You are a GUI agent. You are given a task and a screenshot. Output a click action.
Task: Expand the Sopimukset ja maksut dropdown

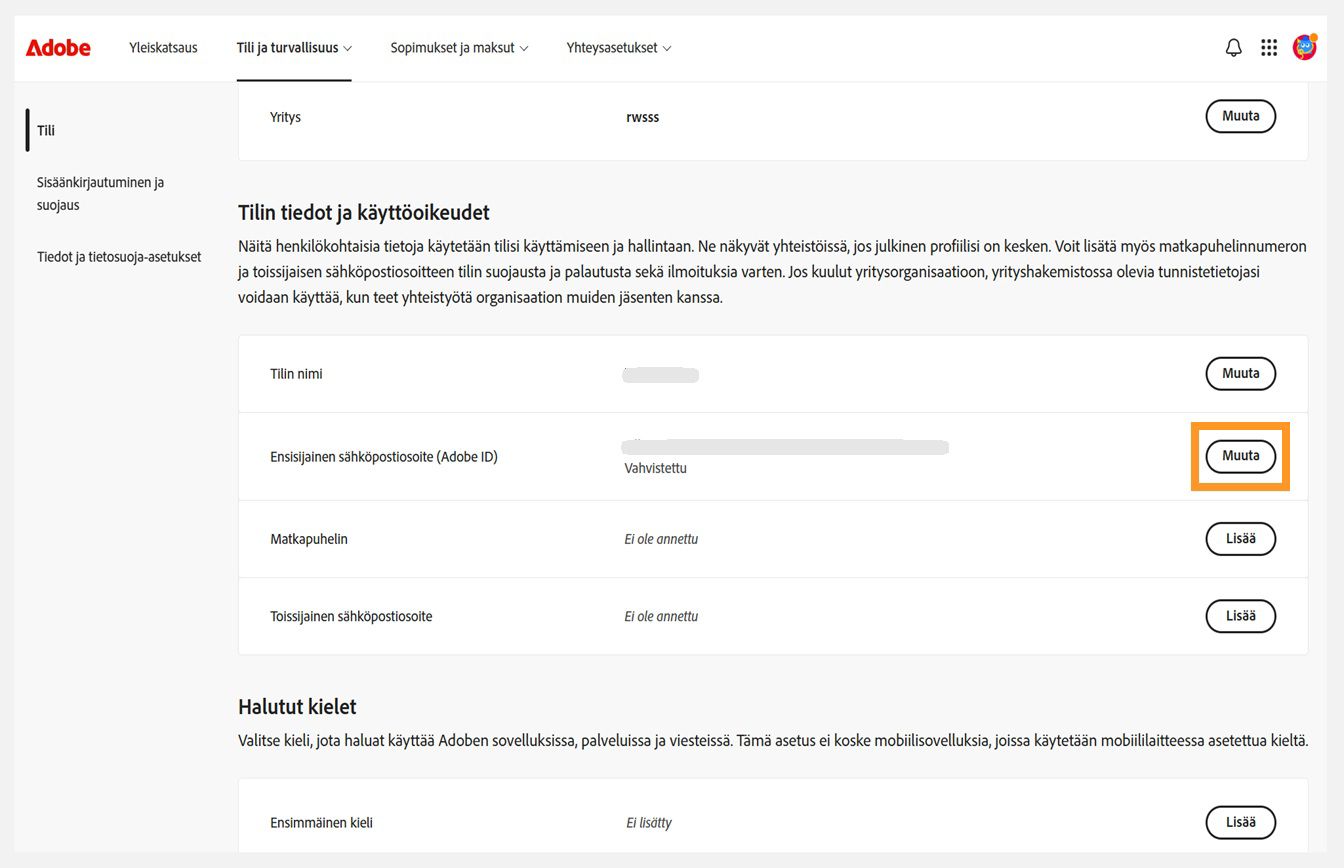click(x=525, y=47)
